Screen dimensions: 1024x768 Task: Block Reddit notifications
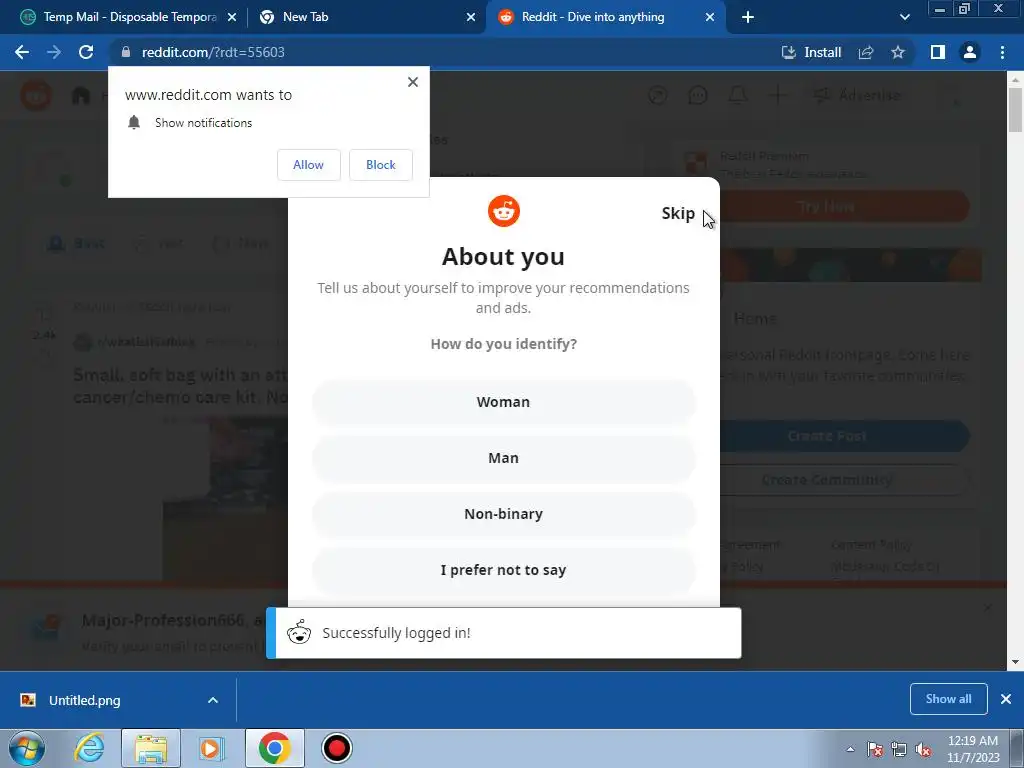[x=381, y=165]
